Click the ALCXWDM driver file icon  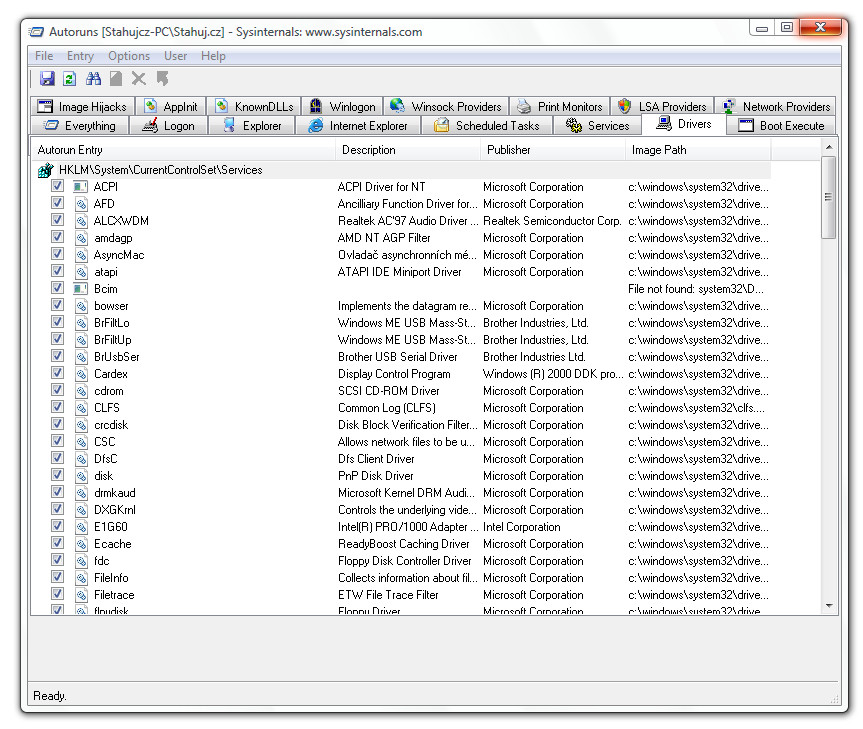click(81, 221)
